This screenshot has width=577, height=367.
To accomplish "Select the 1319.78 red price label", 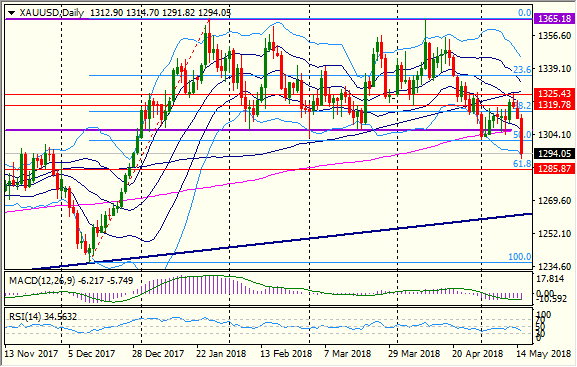I will click(x=555, y=105).
